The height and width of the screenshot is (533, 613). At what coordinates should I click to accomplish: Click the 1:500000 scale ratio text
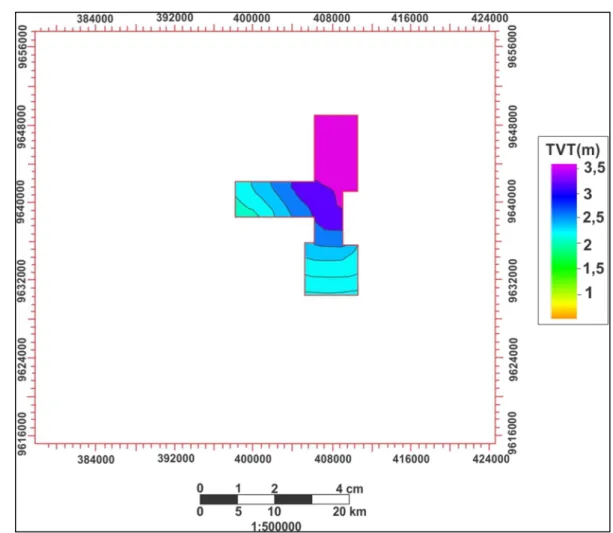point(276,526)
